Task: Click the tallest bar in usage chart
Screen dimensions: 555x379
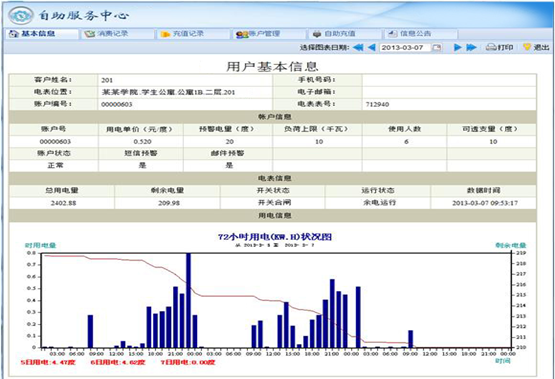Action: pyautogui.click(x=189, y=300)
